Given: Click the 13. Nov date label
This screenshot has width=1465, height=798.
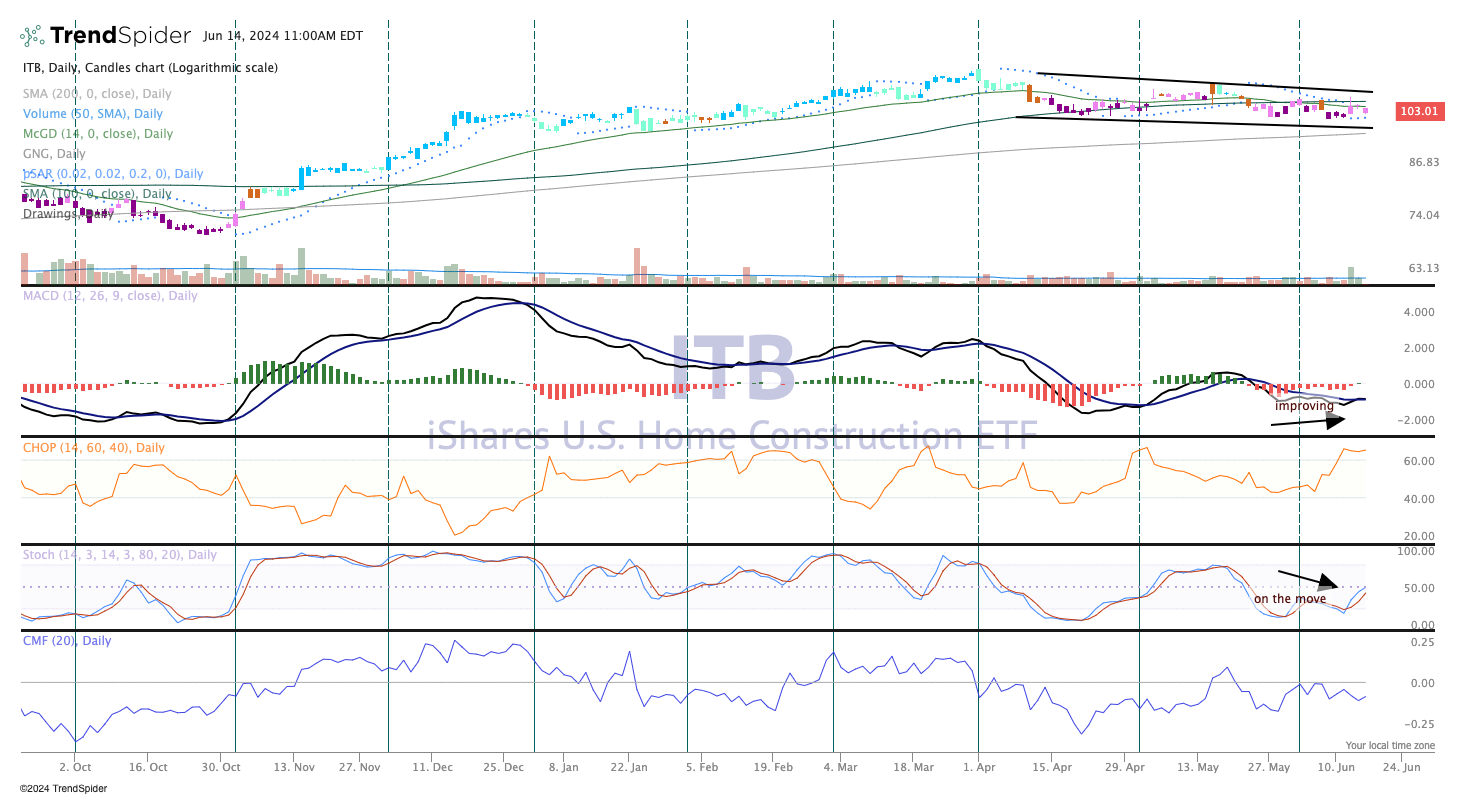Looking at the screenshot, I should (293, 767).
